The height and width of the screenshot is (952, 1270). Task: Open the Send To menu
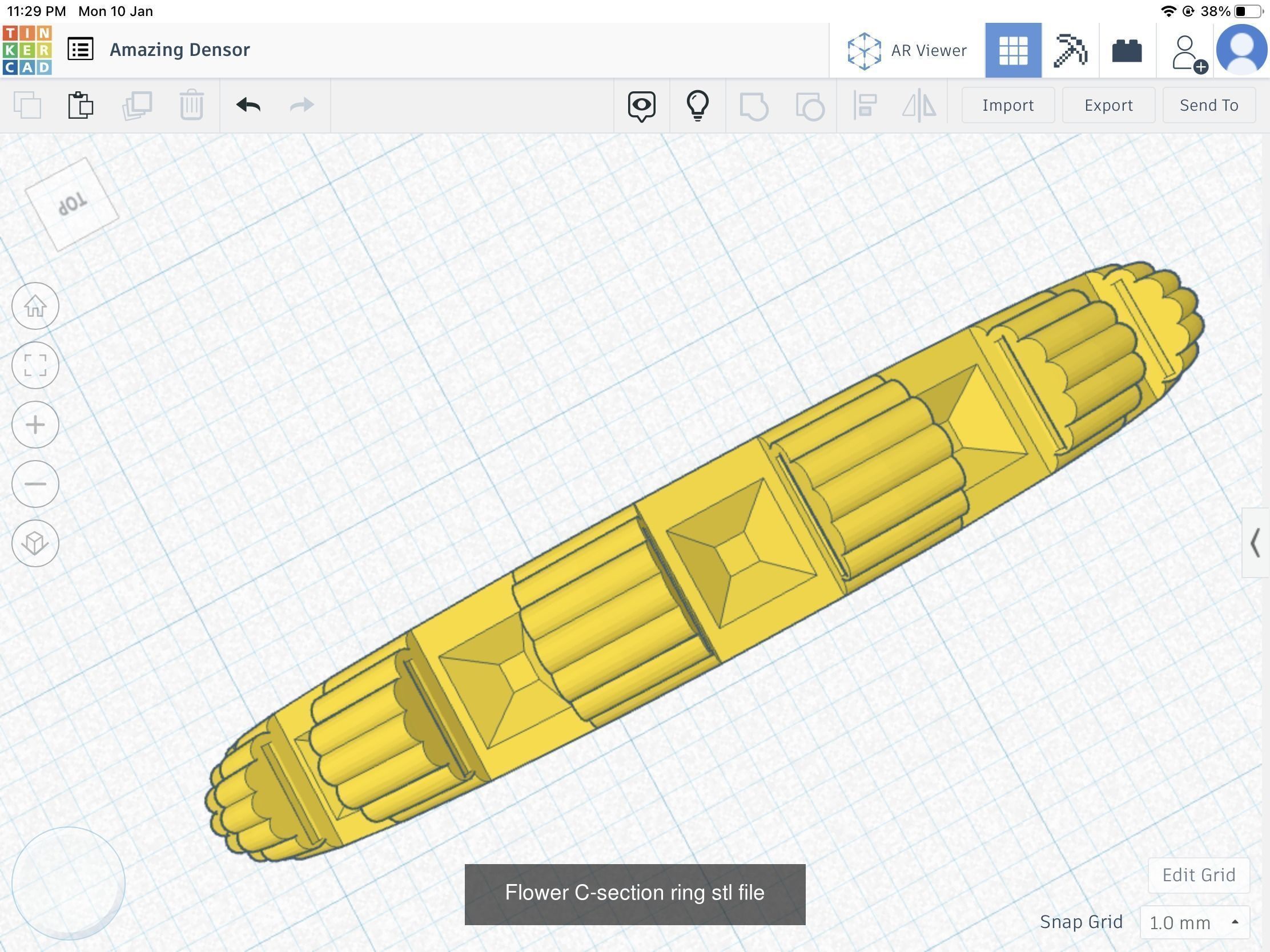point(1208,105)
